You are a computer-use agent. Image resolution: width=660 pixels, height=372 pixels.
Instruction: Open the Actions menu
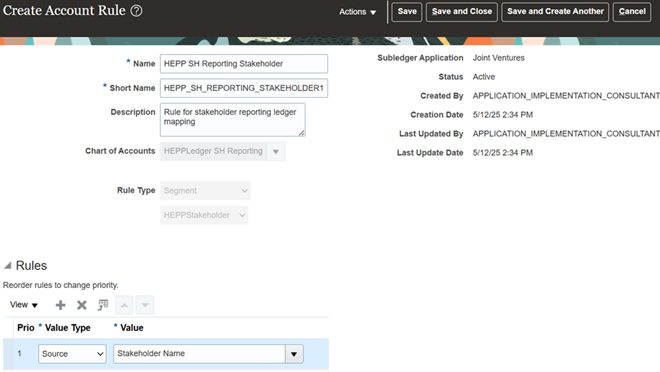[357, 12]
